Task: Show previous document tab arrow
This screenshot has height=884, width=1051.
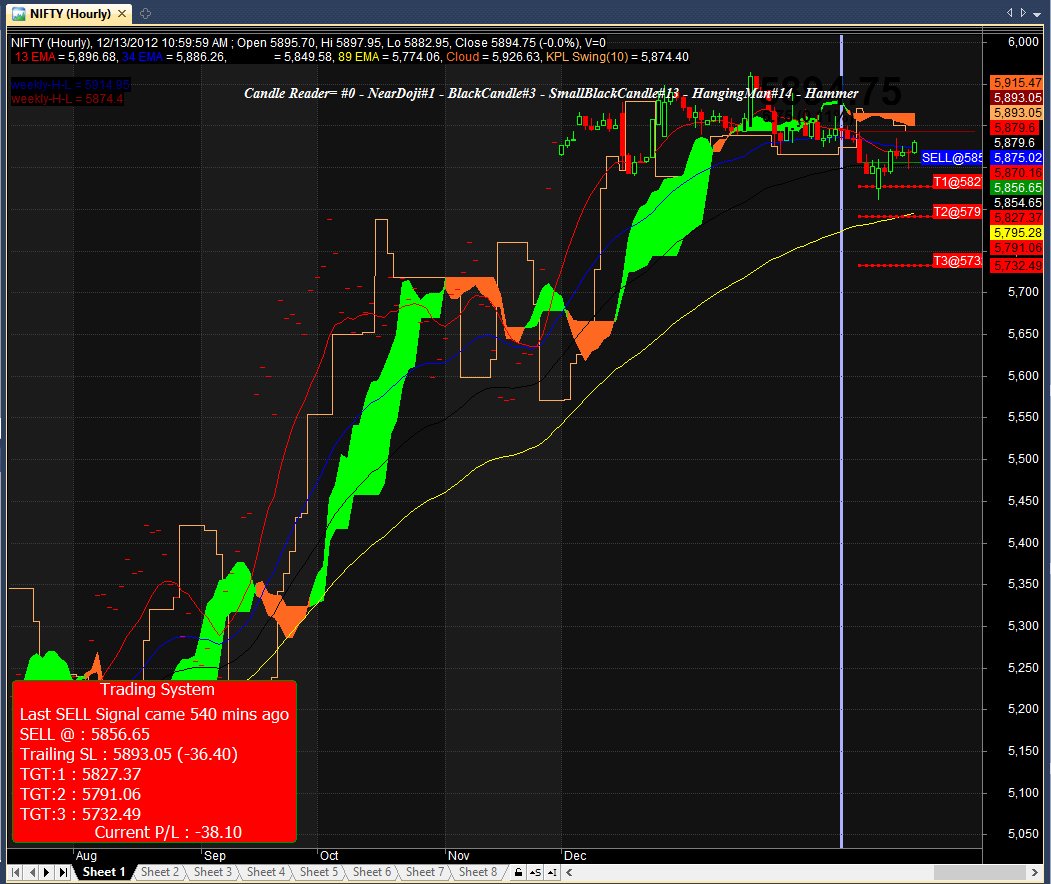Action: click(x=1009, y=12)
